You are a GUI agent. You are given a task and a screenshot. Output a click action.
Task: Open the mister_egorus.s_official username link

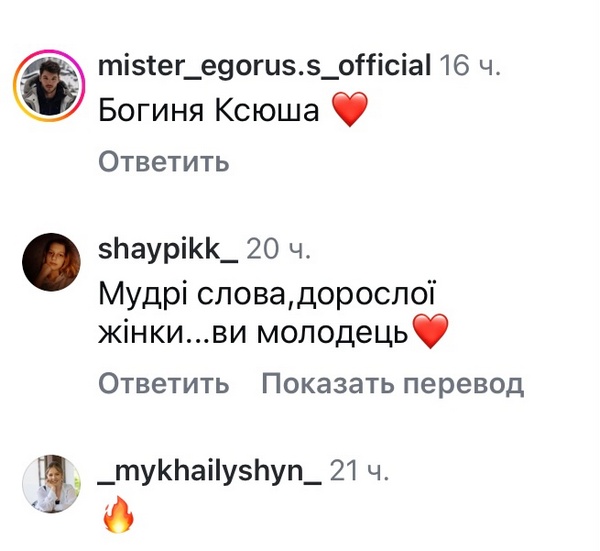click(264, 65)
